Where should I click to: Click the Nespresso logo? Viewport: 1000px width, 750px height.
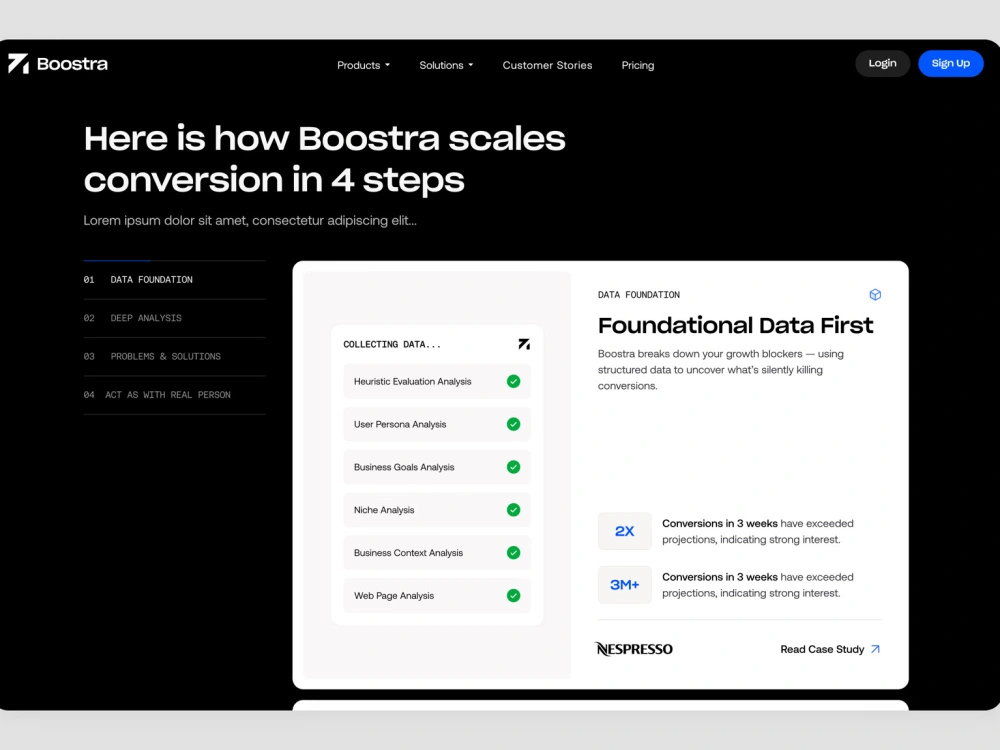pyautogui.click(x=633, y=649)
